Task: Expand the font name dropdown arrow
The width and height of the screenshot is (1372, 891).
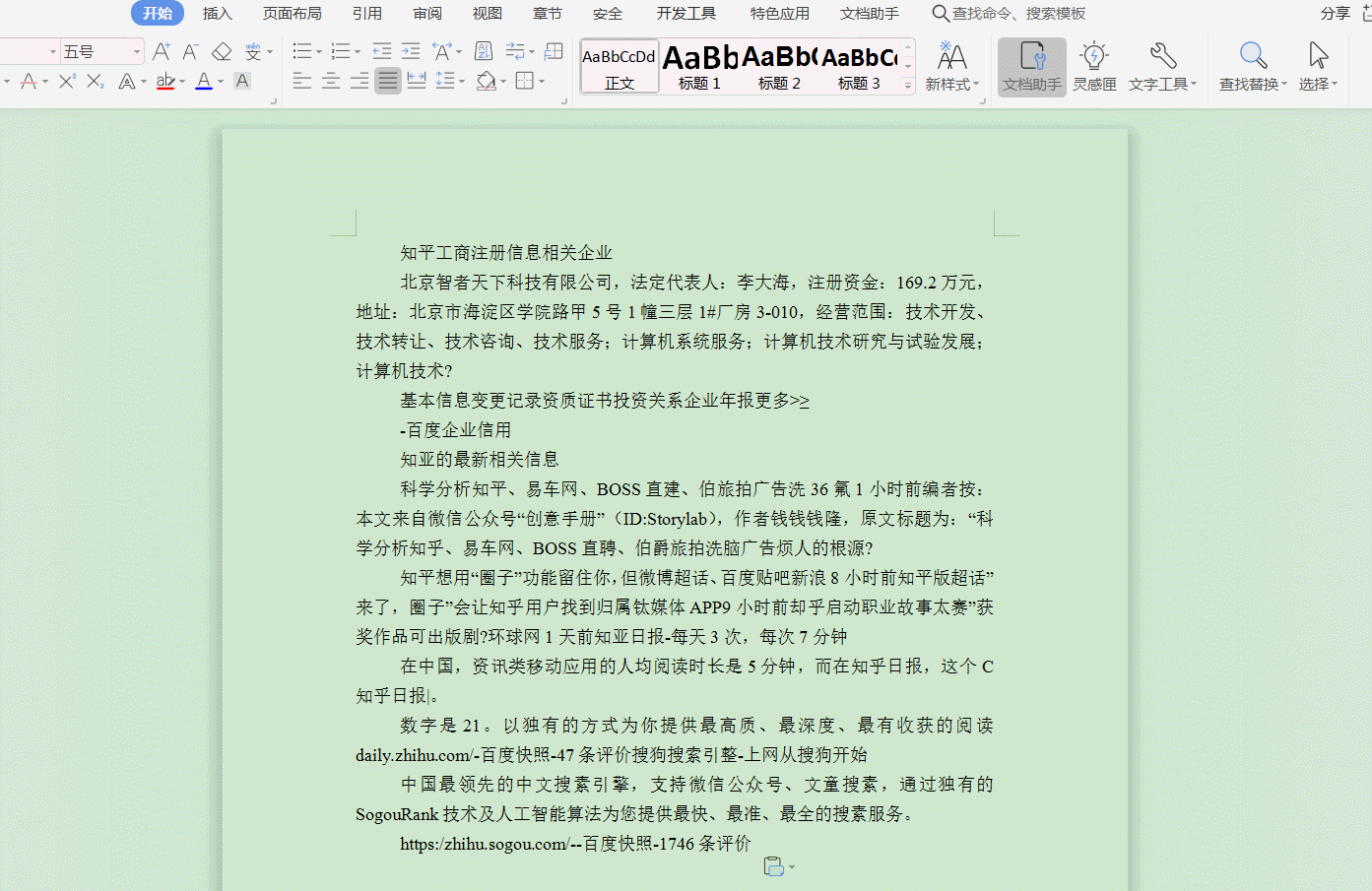Action: 53,51
